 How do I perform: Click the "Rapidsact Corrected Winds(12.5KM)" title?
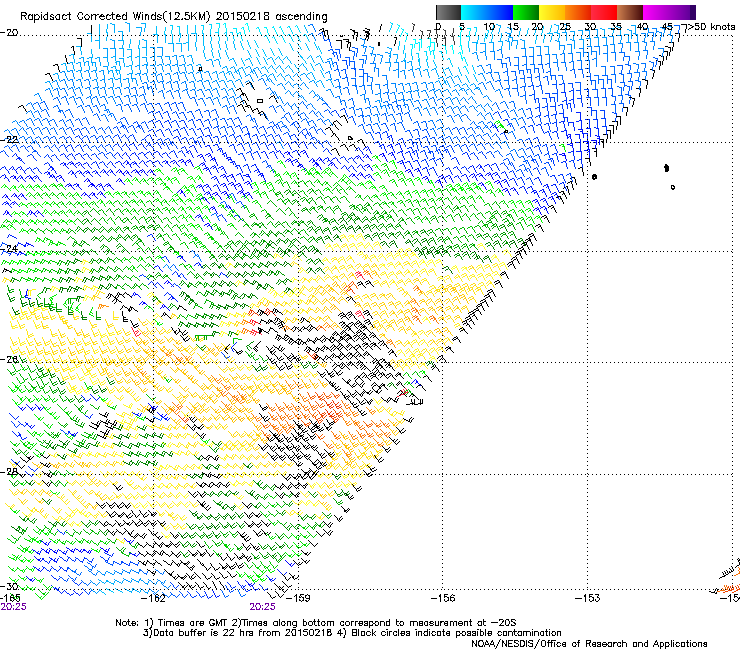coord(115,16)
